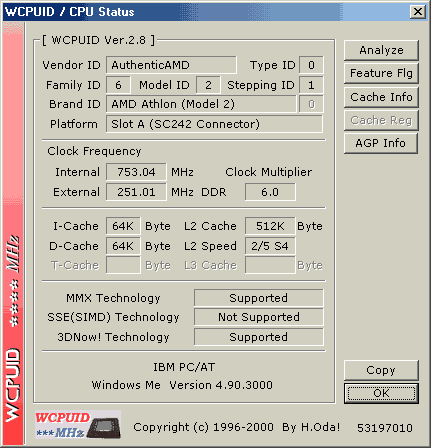Confirm with the OK button

tap(381, 393)
